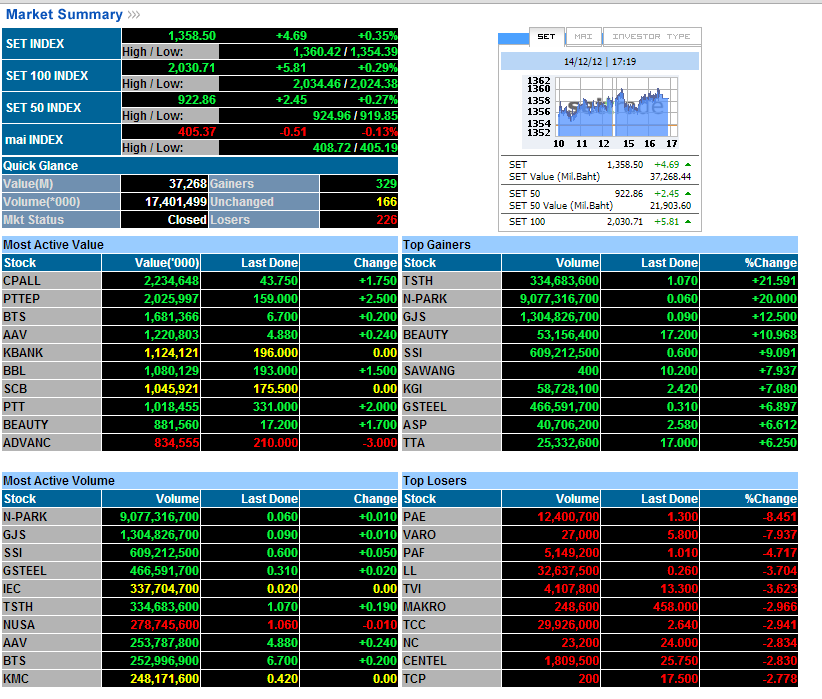Click the Quick Glance header bar
The width and height of the screenshot is (822, 699).
[200, 166]
